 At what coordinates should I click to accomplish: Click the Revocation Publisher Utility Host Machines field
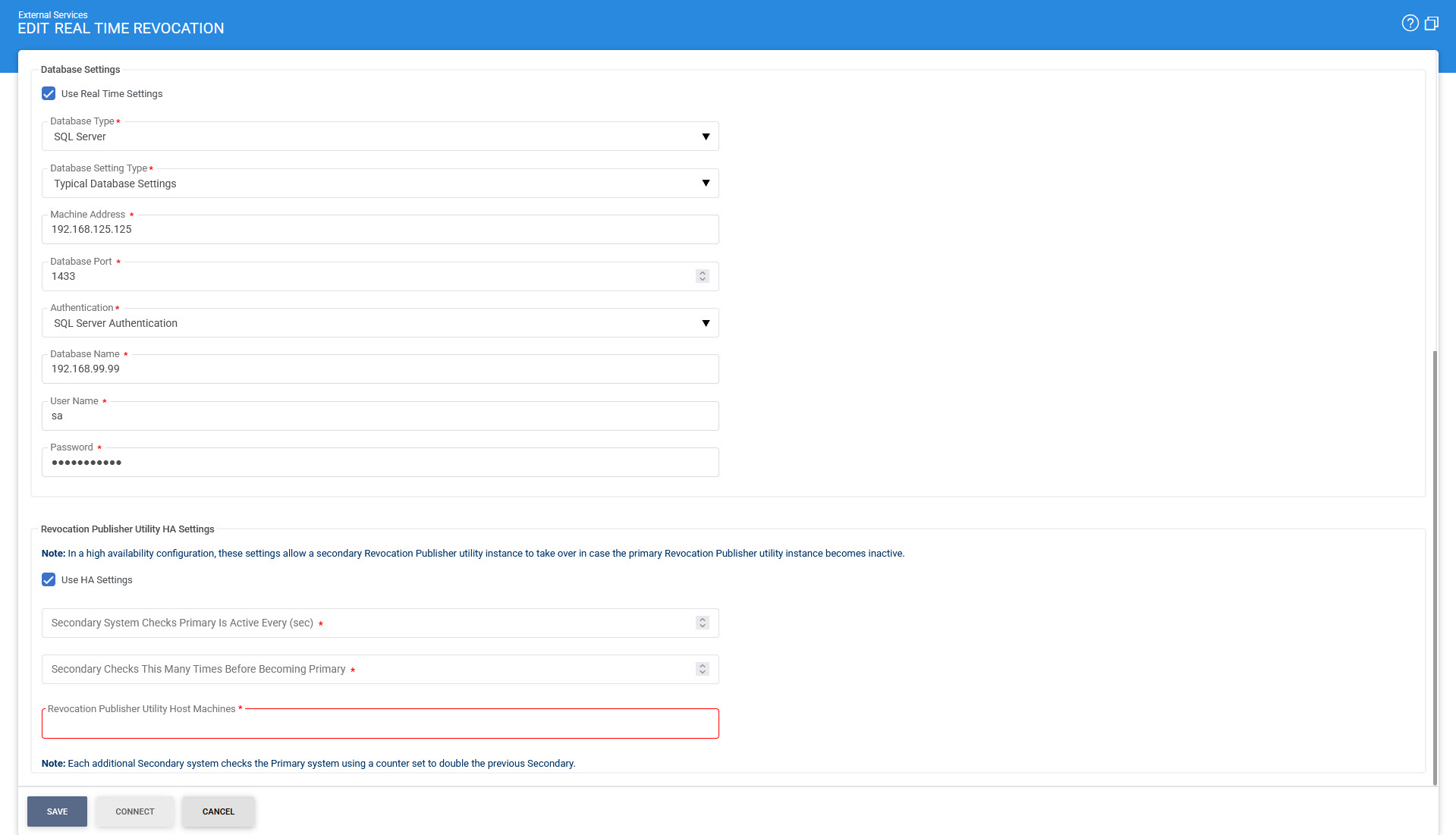coord(379,724)
